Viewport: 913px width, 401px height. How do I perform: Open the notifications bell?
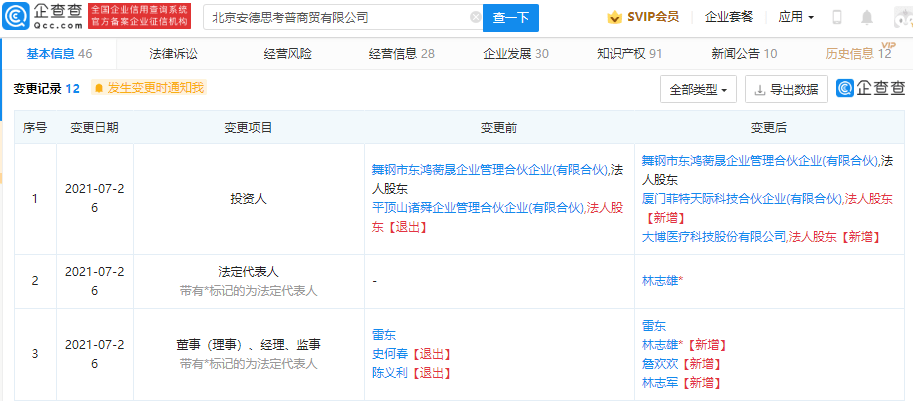click(867, 17)
